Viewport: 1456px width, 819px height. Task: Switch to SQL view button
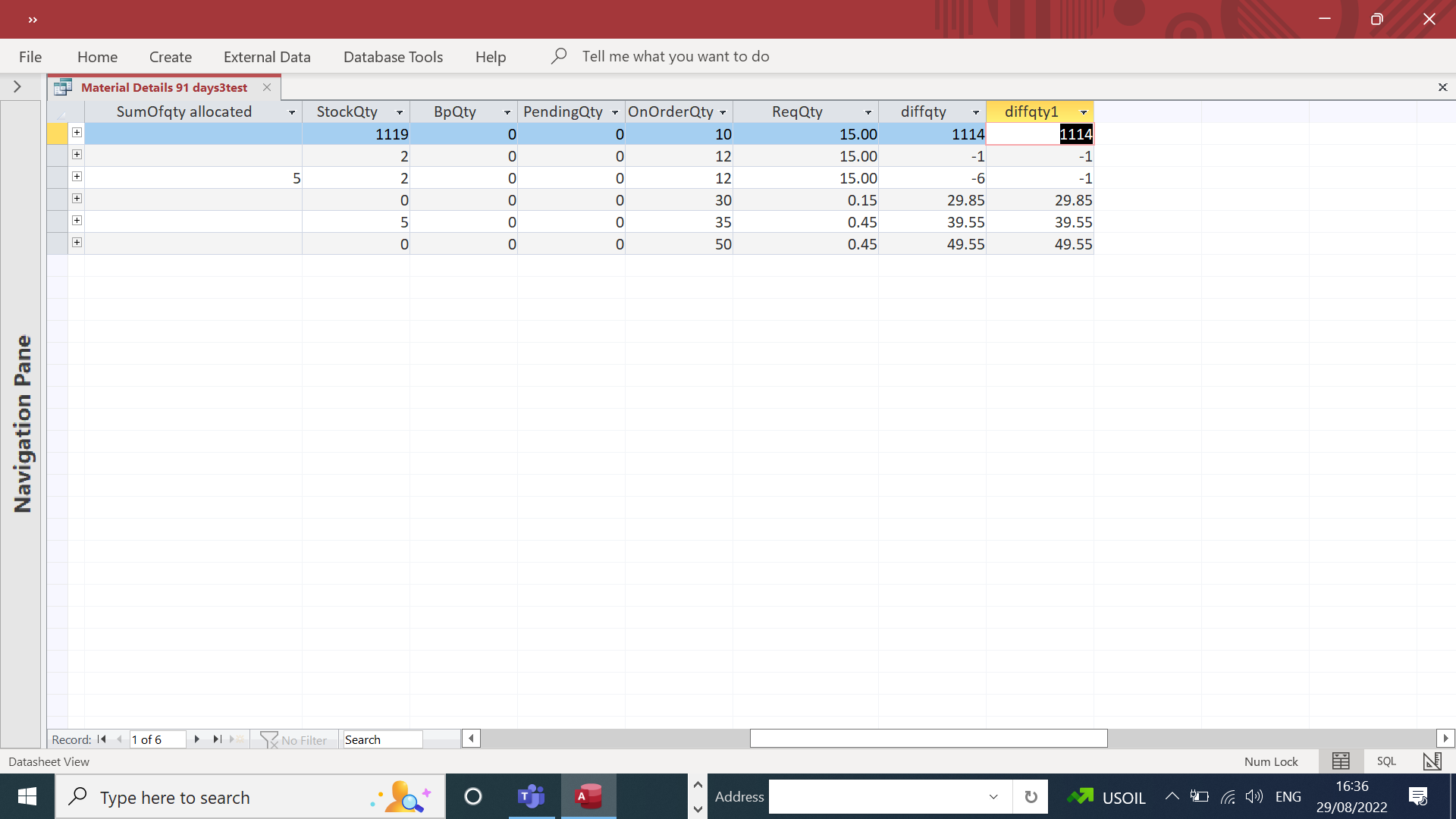(1386, 761)
